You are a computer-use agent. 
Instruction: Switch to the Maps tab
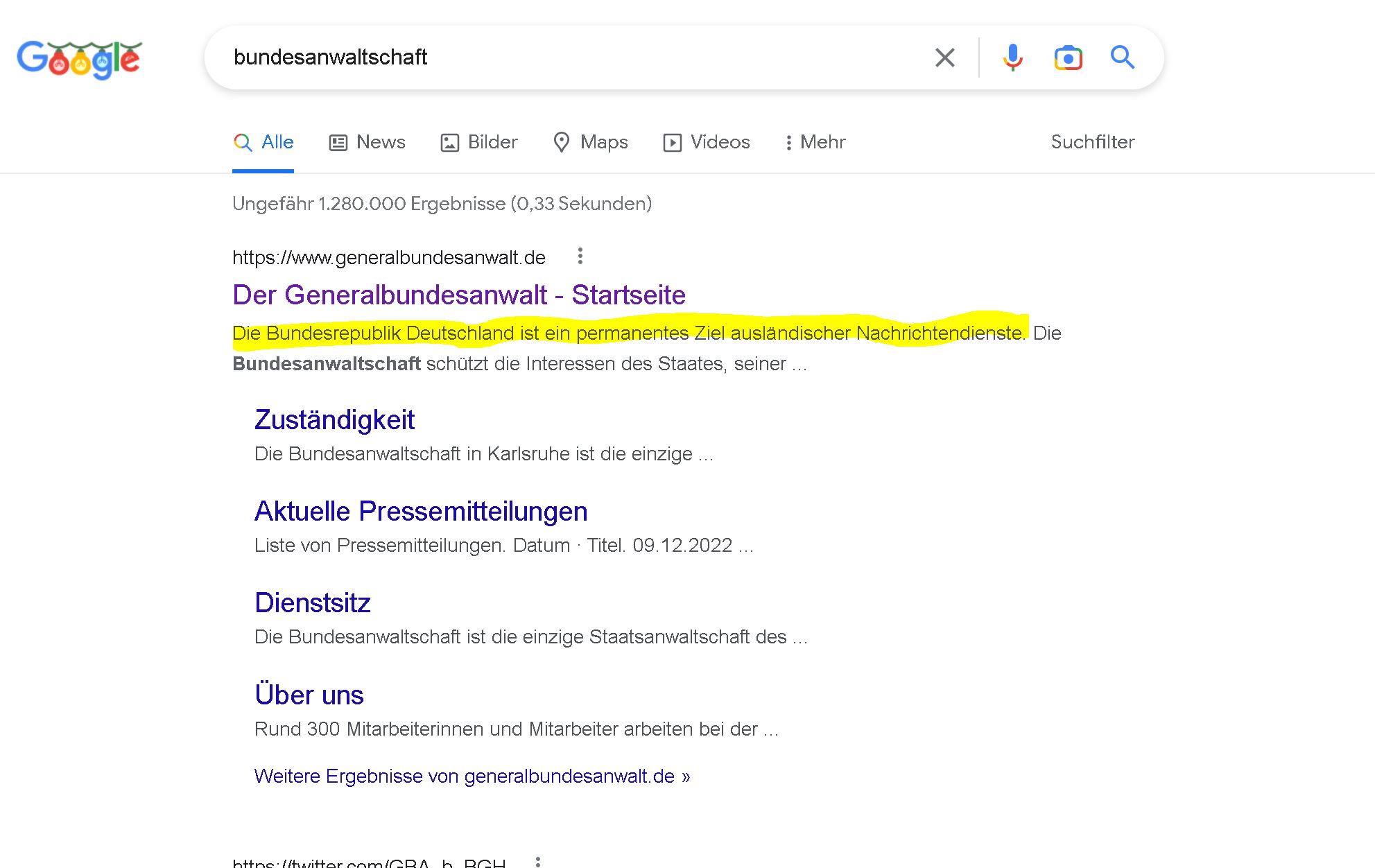(x=590, y=142)
